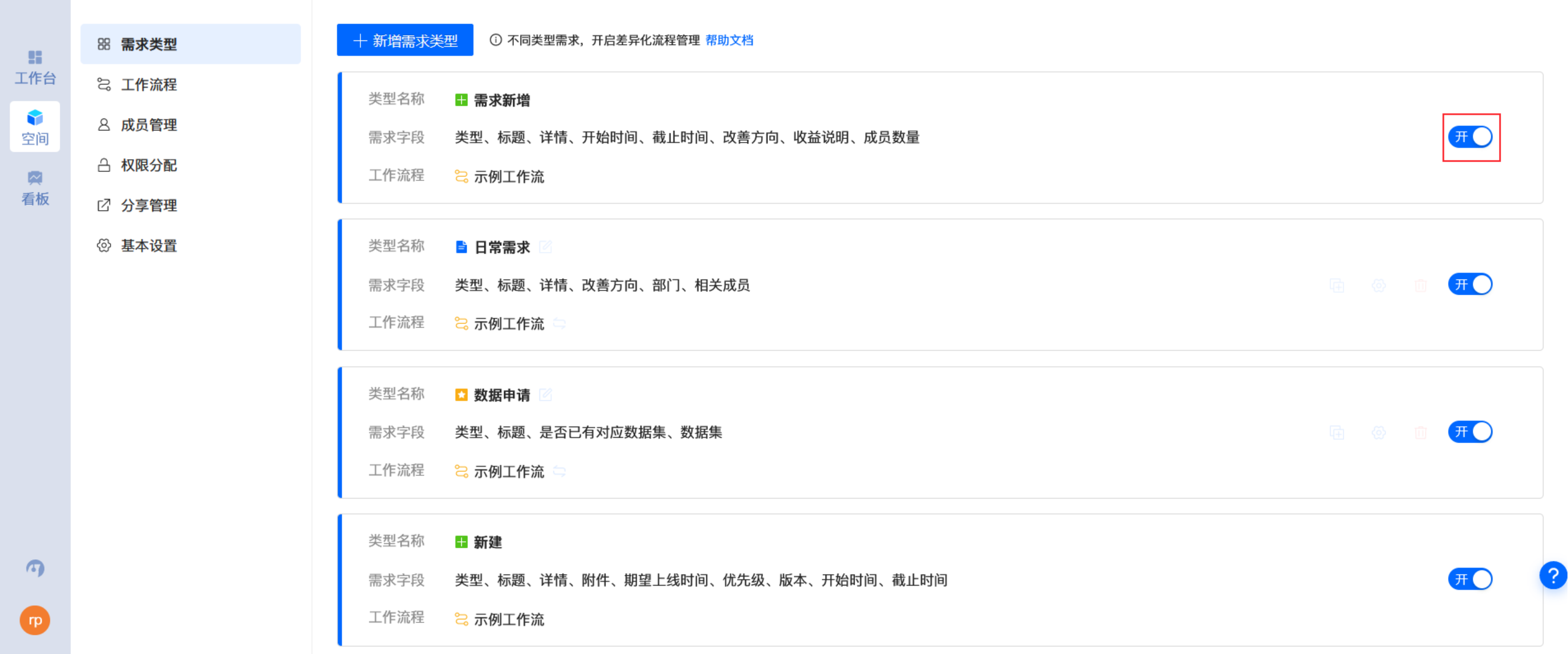Click the 新增需求类型 button
The height and width of the screenshot is (654, 1568).
pyautogui.click(x=405, y=39)
